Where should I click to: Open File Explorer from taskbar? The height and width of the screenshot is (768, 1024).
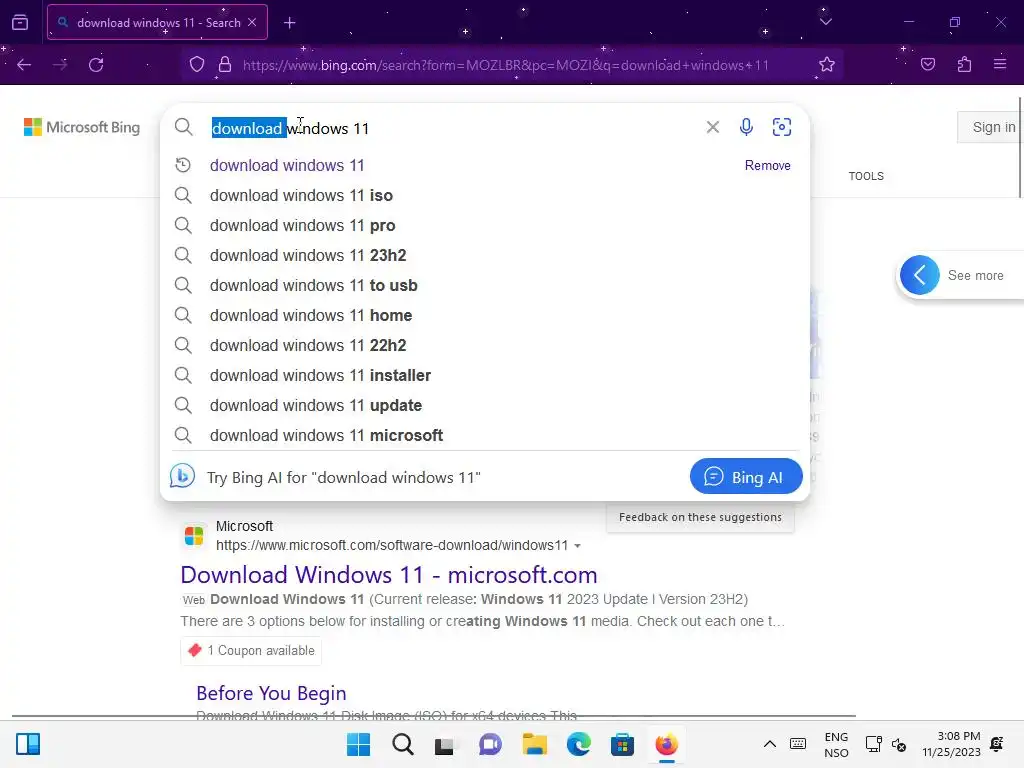pyautogui.click(x=534, y=744)
